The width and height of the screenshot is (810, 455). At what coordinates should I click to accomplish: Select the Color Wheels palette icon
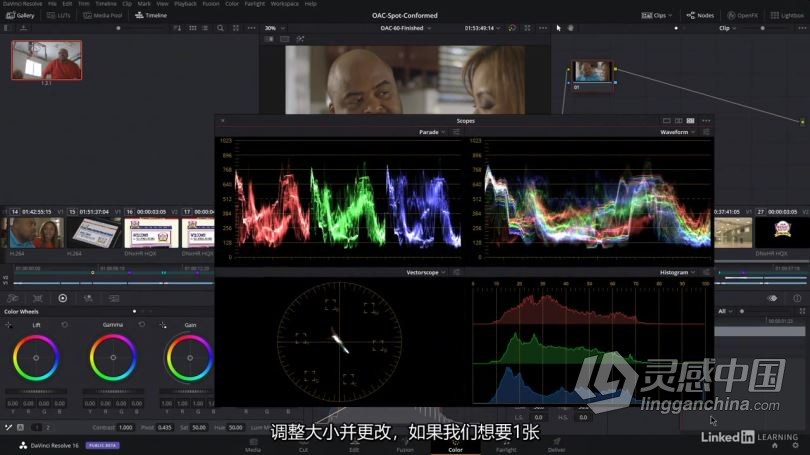pos(63,299)
